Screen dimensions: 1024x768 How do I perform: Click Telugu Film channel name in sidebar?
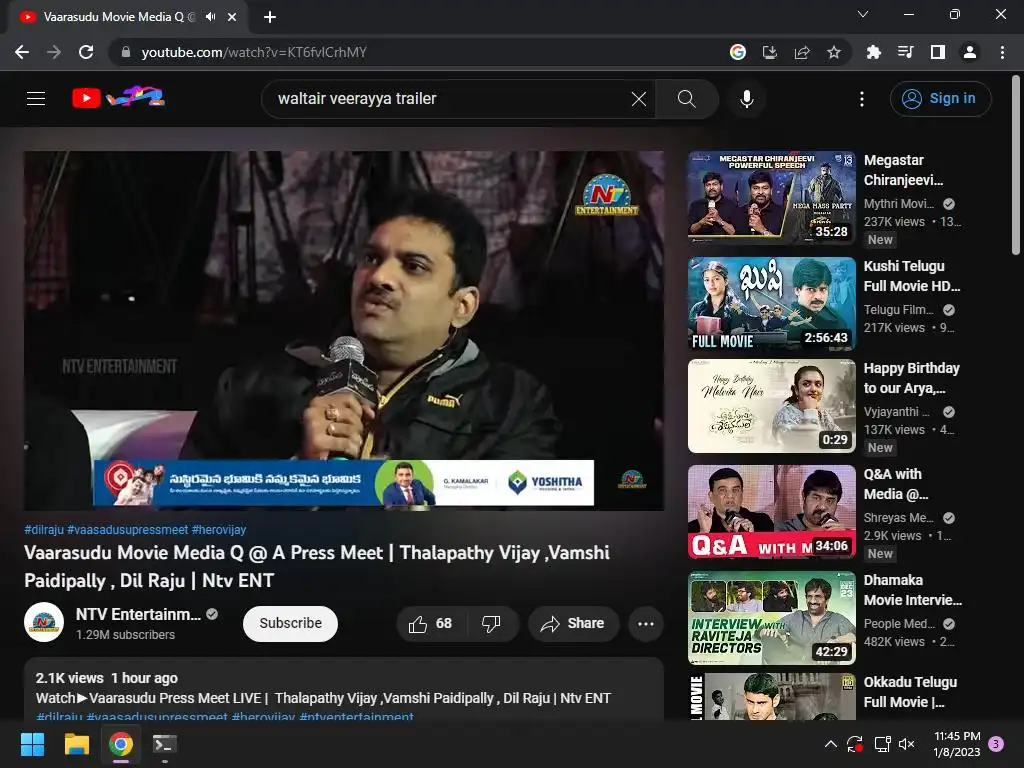click(899, 310)
